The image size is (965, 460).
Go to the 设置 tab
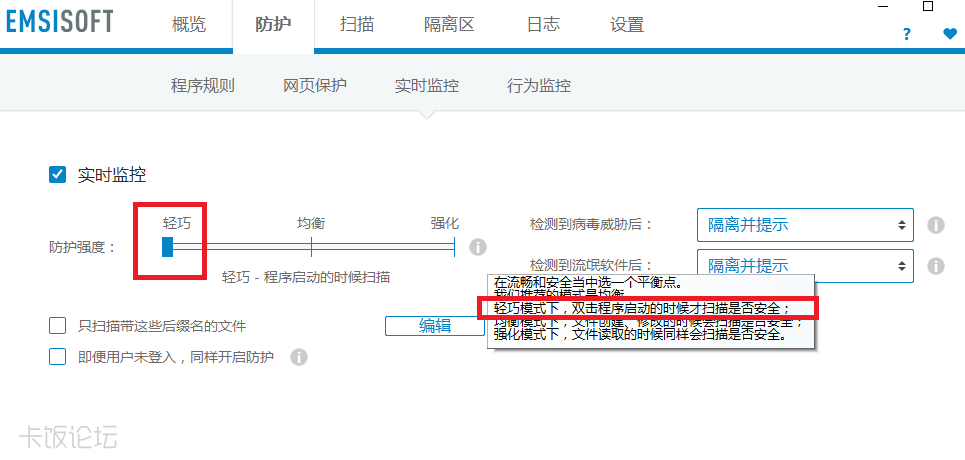[627, 25]
